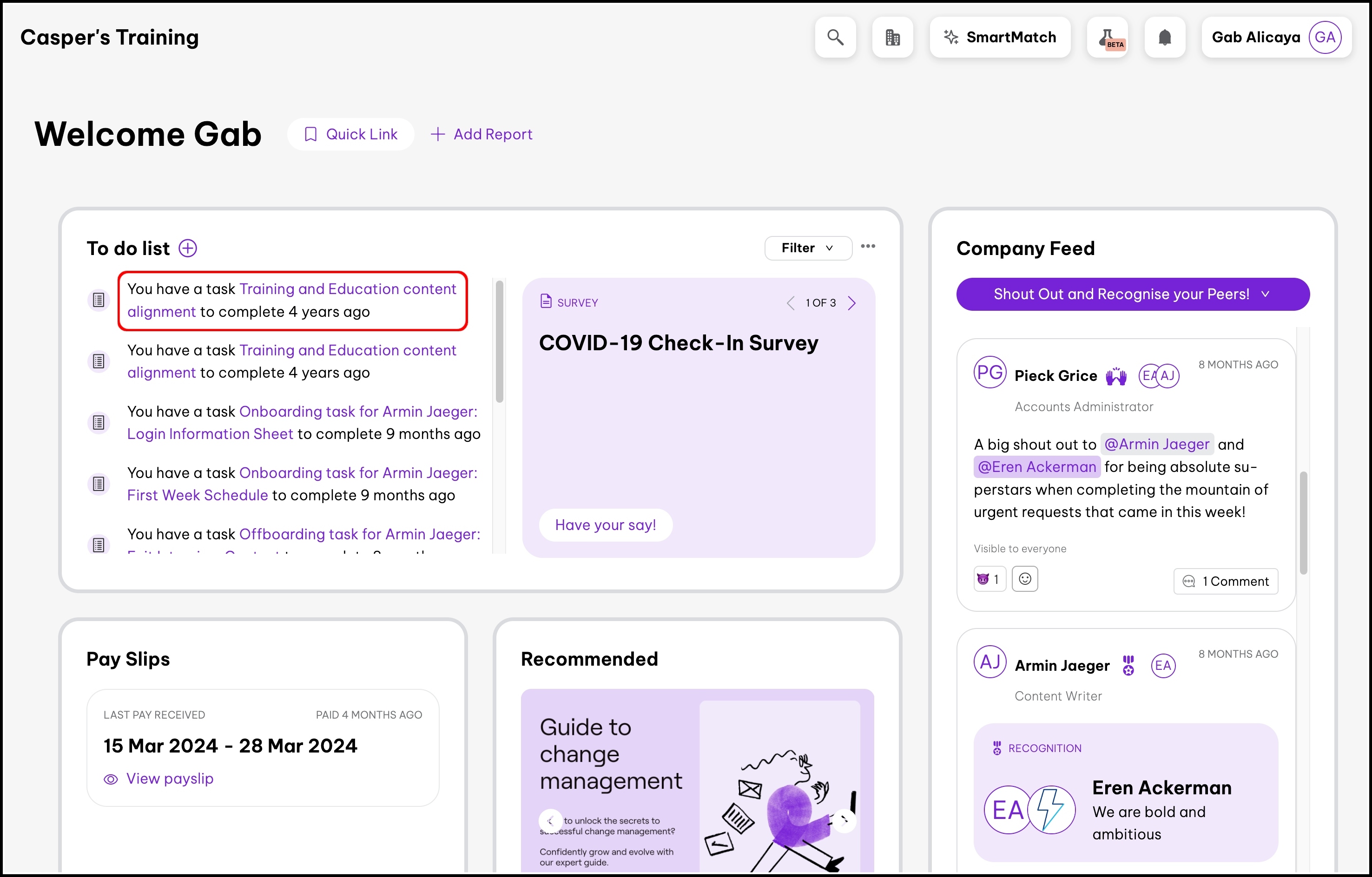Click Add Report
Image resolution: width=1372 pixels, height=877 pixels.
coord(482,134)
